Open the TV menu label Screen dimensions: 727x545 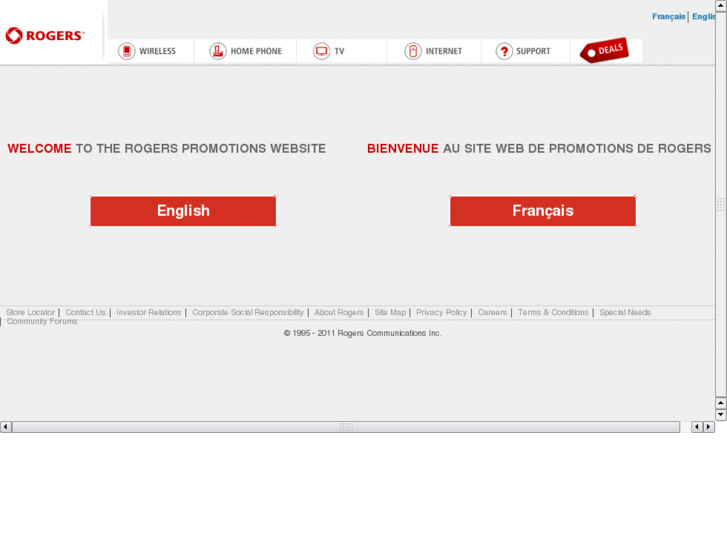(339, 51)
